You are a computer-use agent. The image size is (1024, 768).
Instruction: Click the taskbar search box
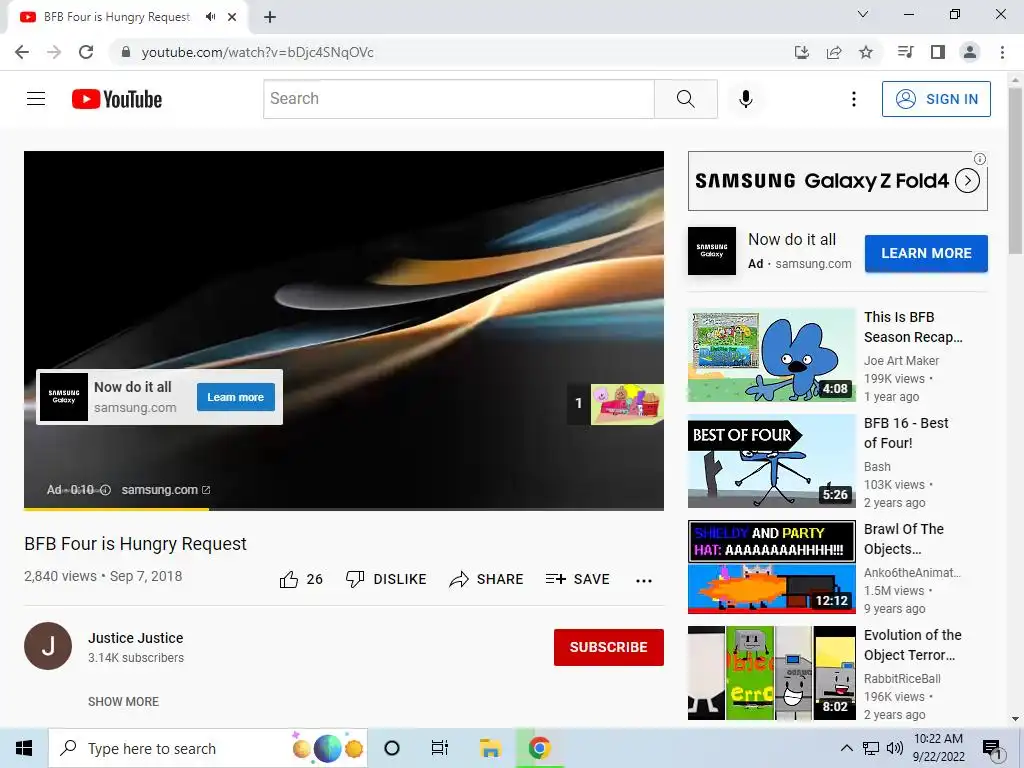tap(208, 748)
